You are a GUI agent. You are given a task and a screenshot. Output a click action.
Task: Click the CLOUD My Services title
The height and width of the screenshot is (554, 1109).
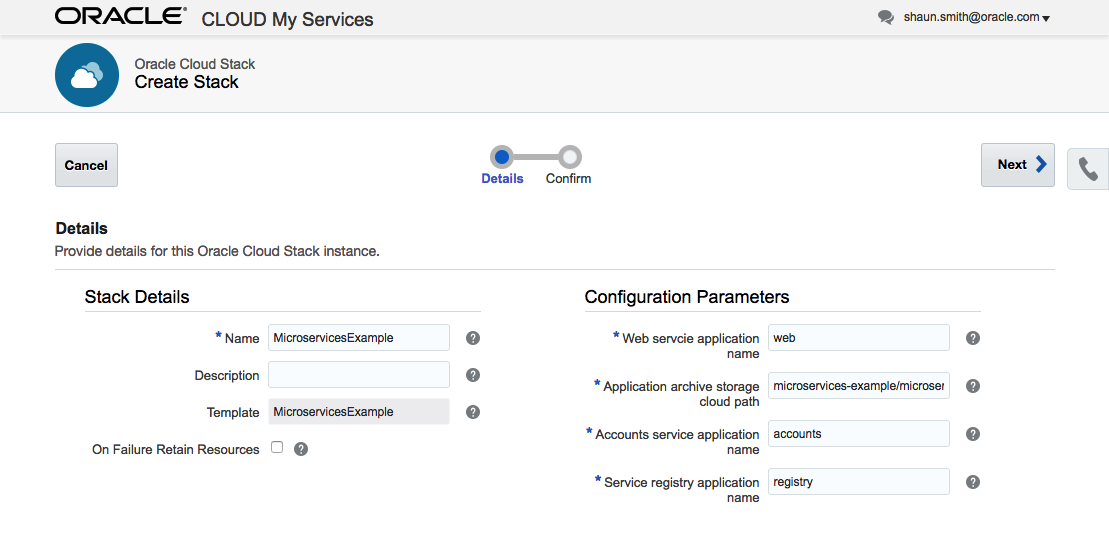pos(287,20)
